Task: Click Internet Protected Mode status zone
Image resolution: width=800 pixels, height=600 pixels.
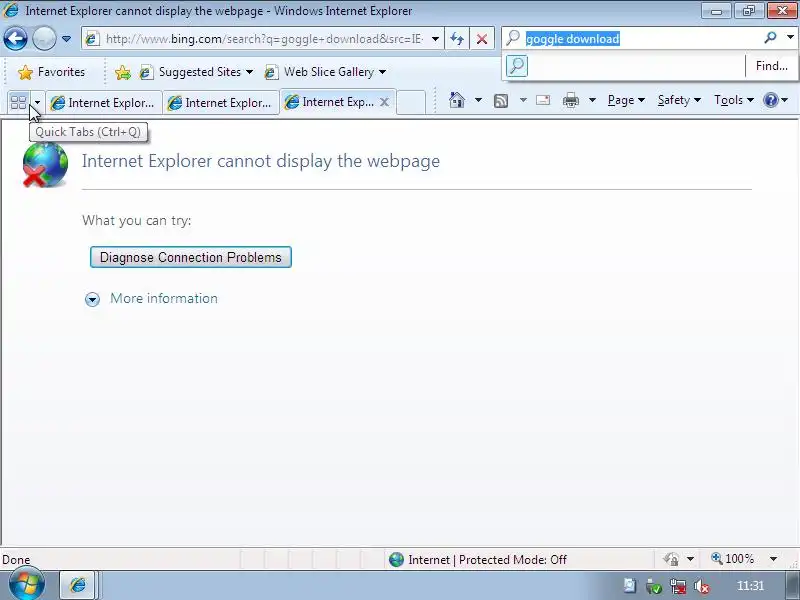Action: click(478, 560)
